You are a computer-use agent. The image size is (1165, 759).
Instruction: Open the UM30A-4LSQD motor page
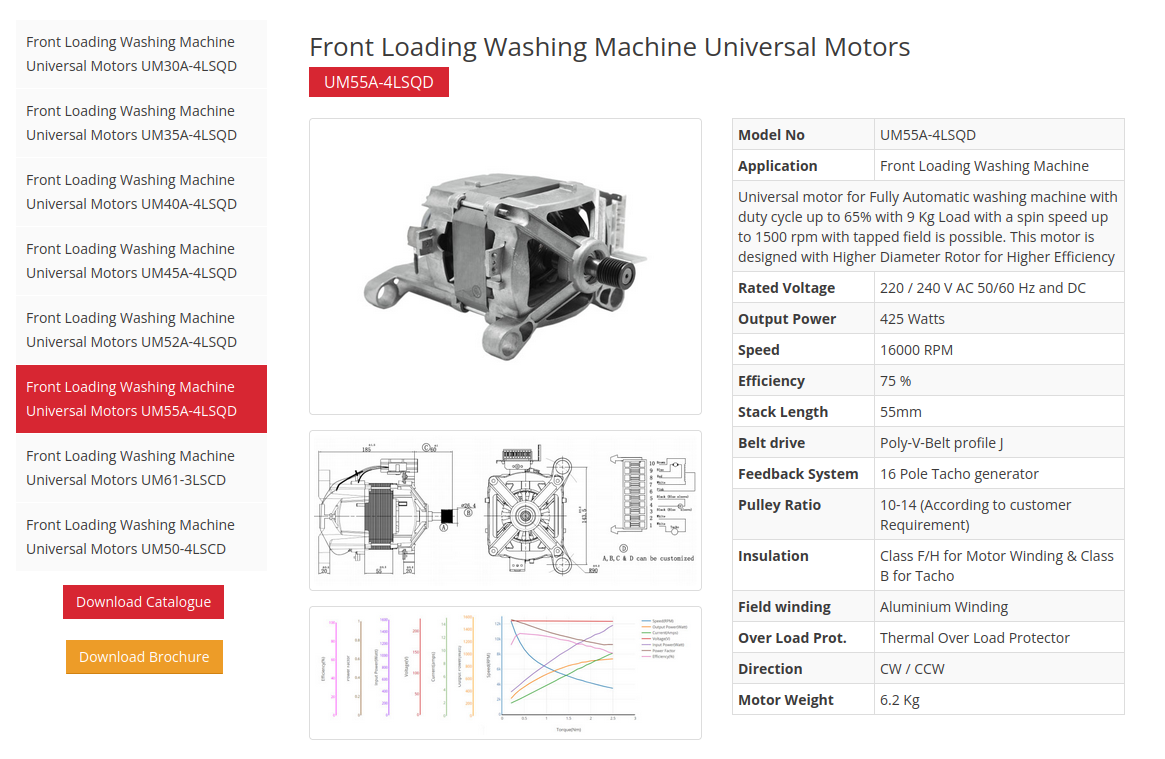(x=141, y=54)
